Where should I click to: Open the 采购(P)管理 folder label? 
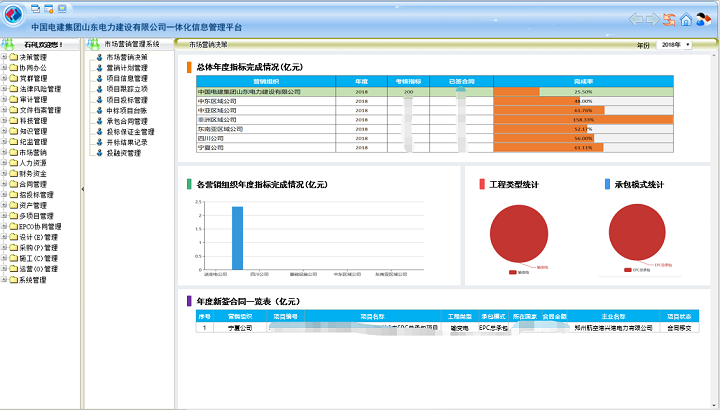[39, 247]
